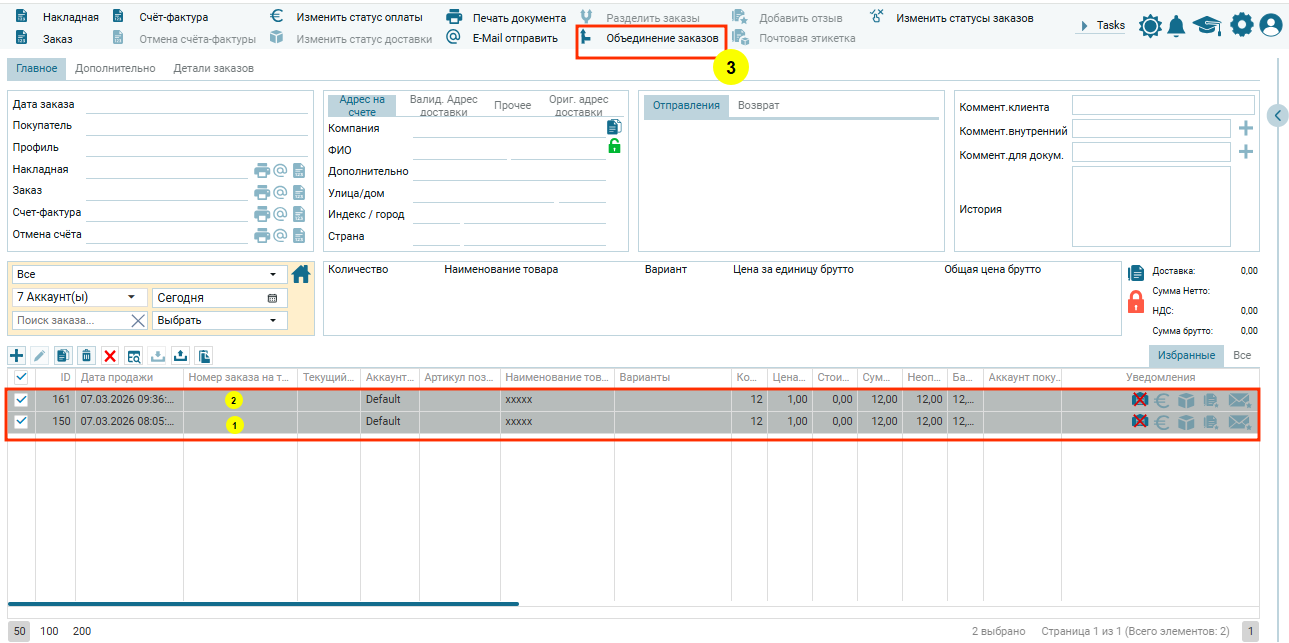The width and height of the screenshot is (1289, 643).
Task: Uncheck the checkbox for order 150
Action: click(21, 421)
